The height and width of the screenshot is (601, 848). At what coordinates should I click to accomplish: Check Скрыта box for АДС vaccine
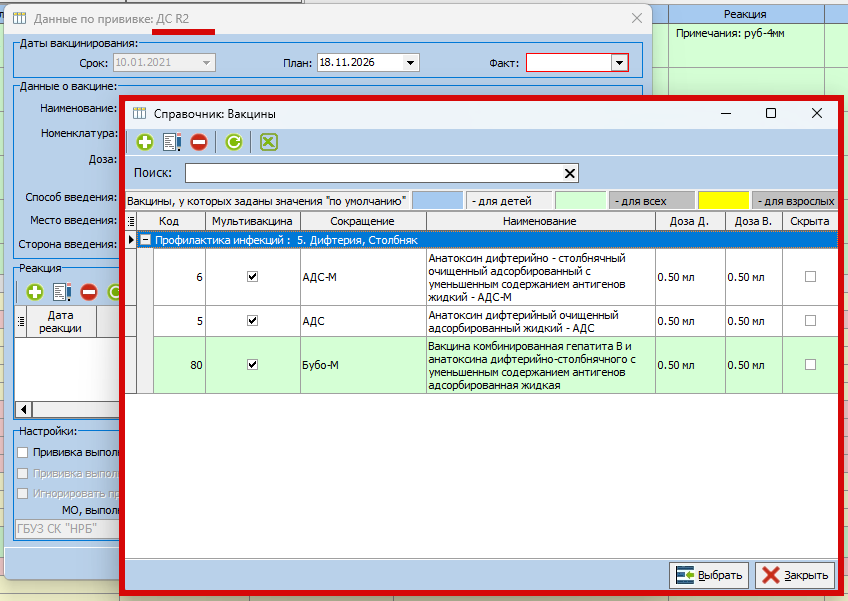(810, 321)
